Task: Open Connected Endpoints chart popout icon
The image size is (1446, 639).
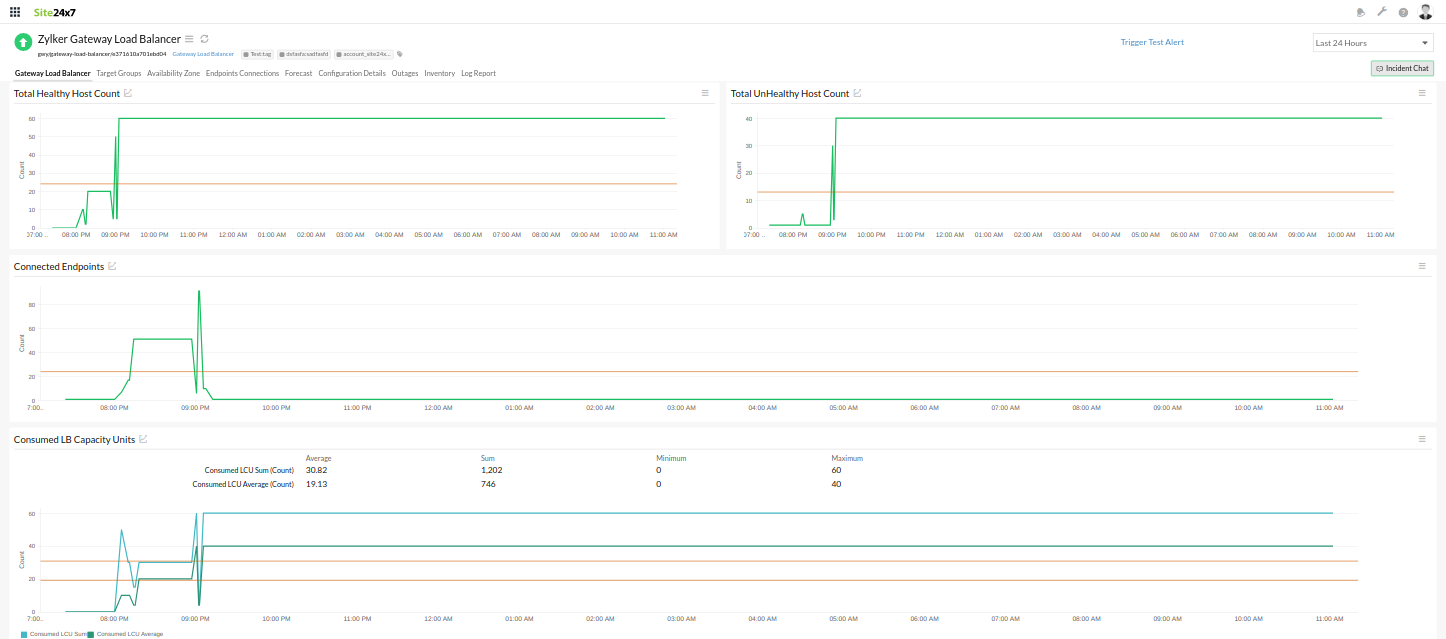Action: pos(112,266)
